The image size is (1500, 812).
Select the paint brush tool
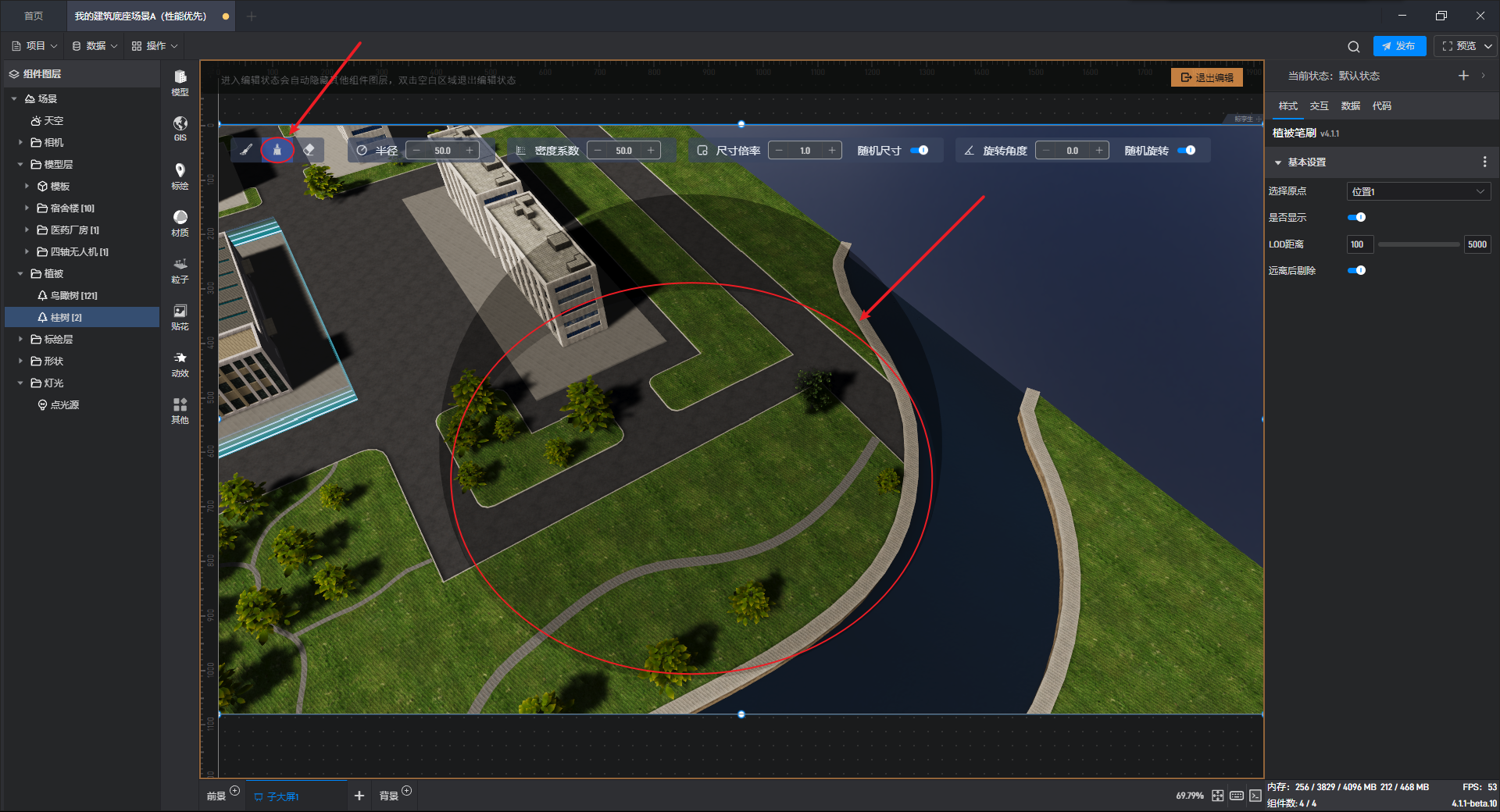[246, 150]
